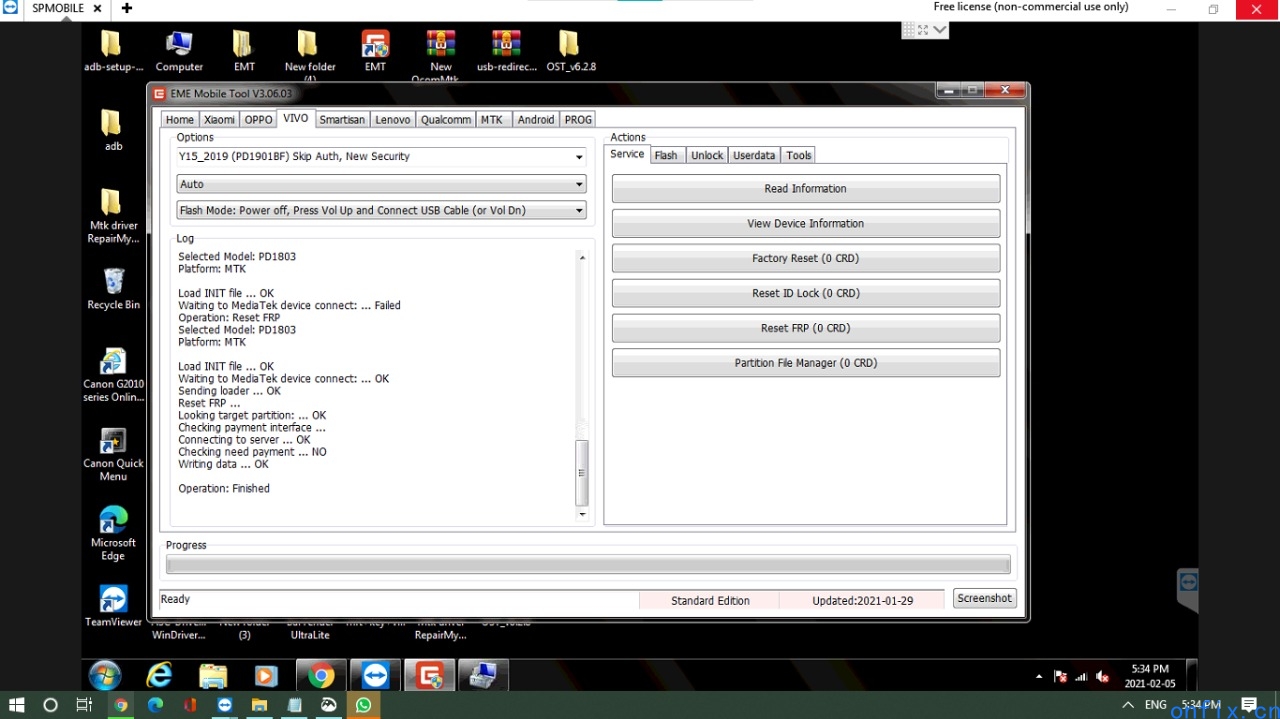Click the remote Windows 7 Start orb

point(104,675)
